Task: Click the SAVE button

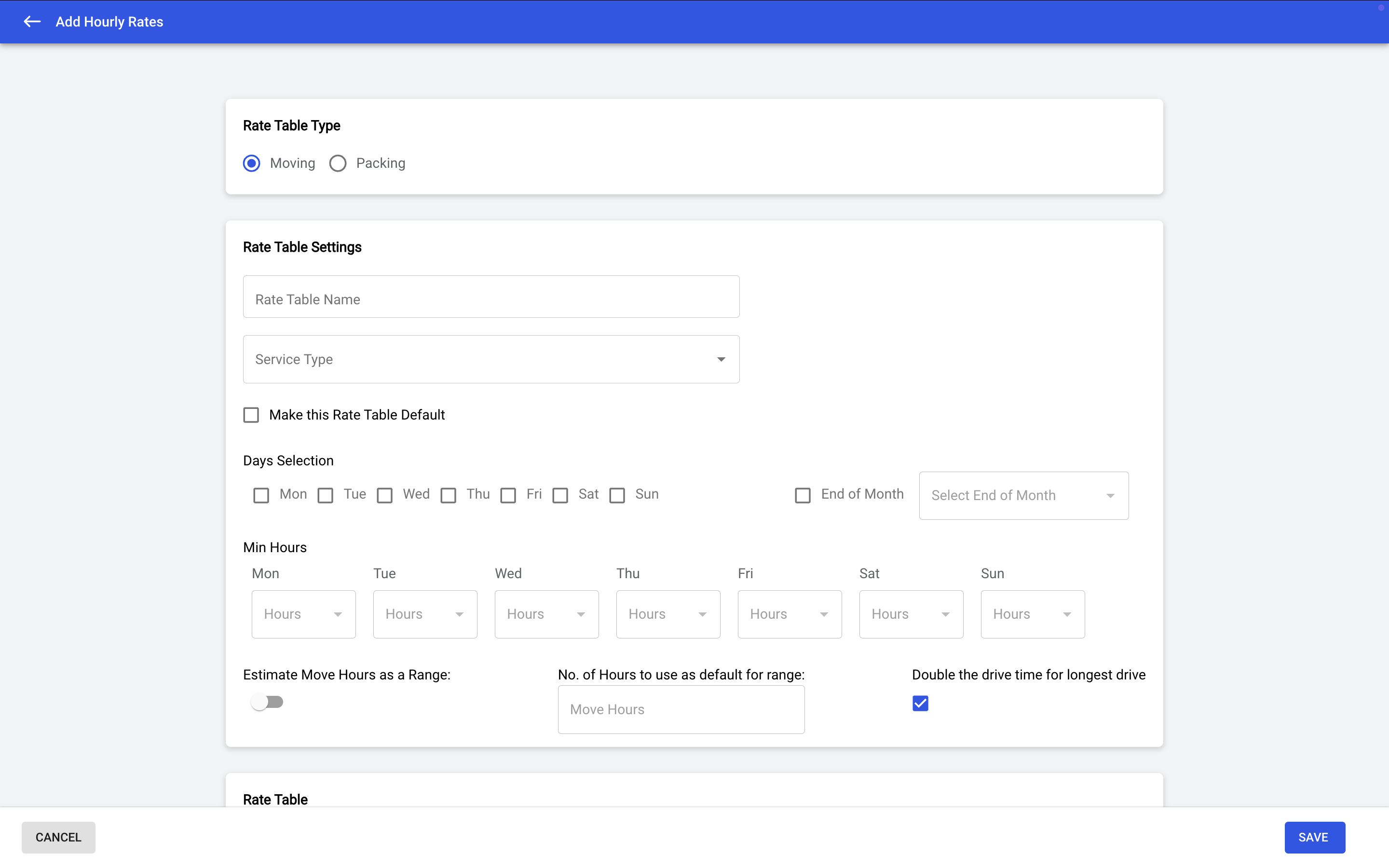Action: 1314,837
